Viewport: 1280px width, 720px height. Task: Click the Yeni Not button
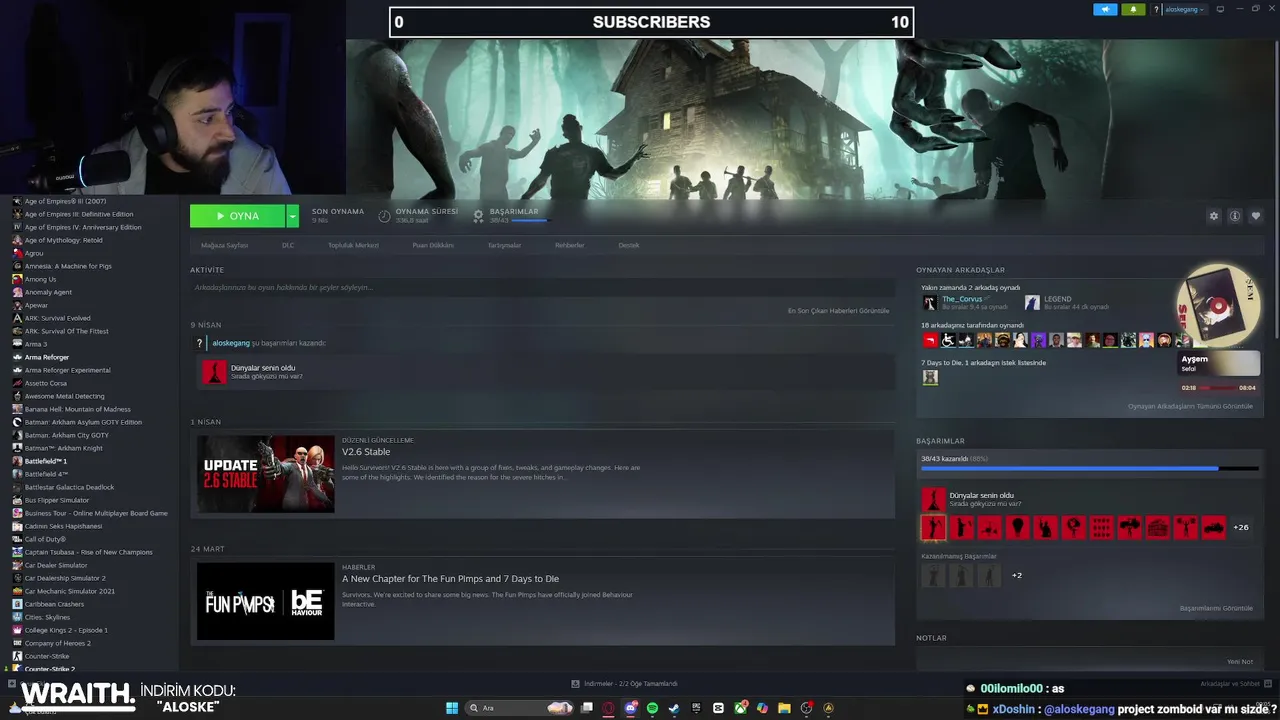point(1240,661)
